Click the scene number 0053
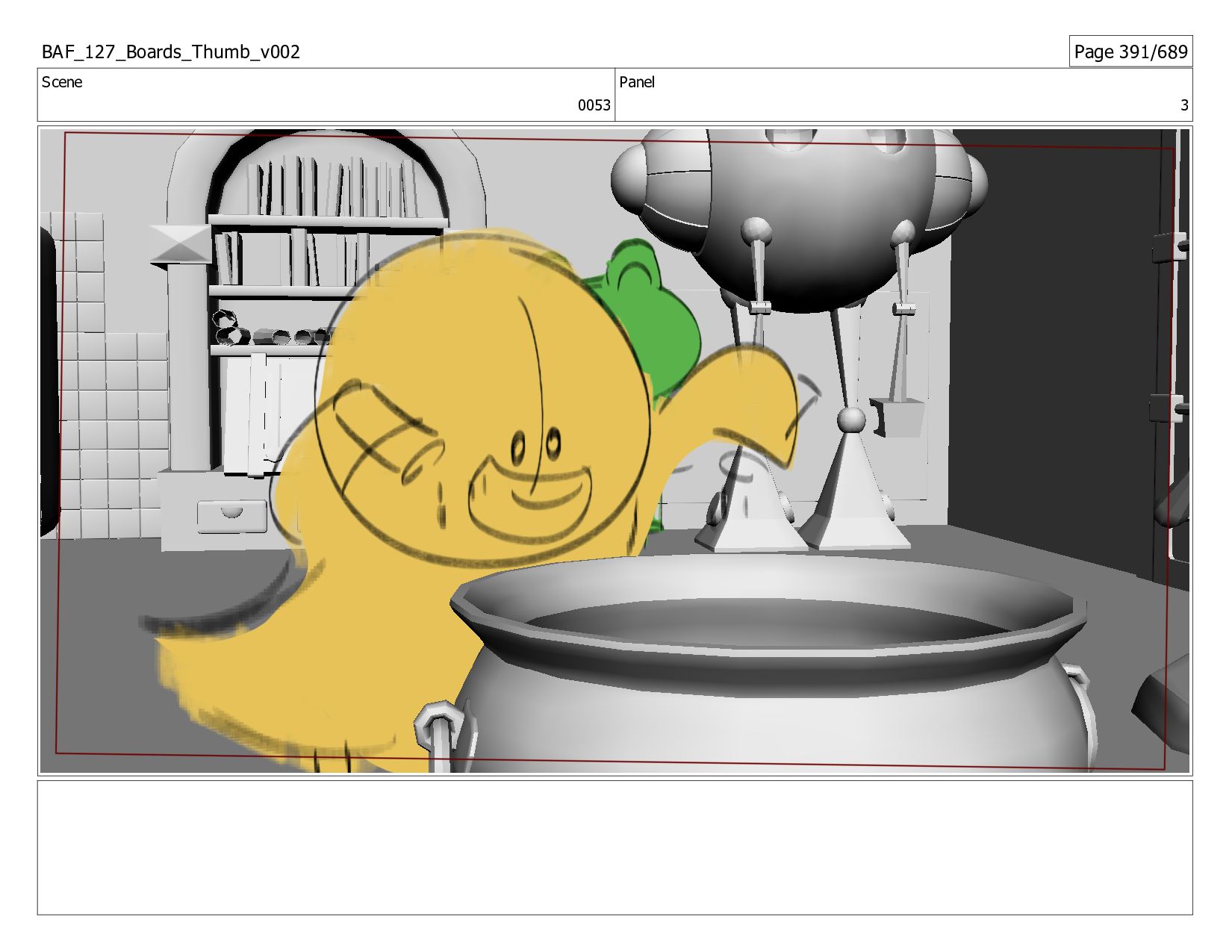The width and height of the screenshot is (1232, 952). (594, 105)
